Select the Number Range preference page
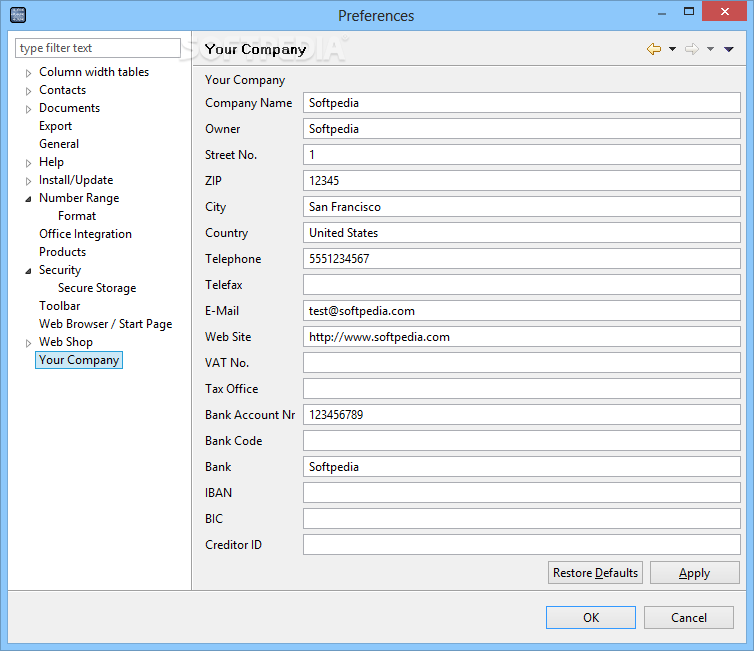 (79, 198)
